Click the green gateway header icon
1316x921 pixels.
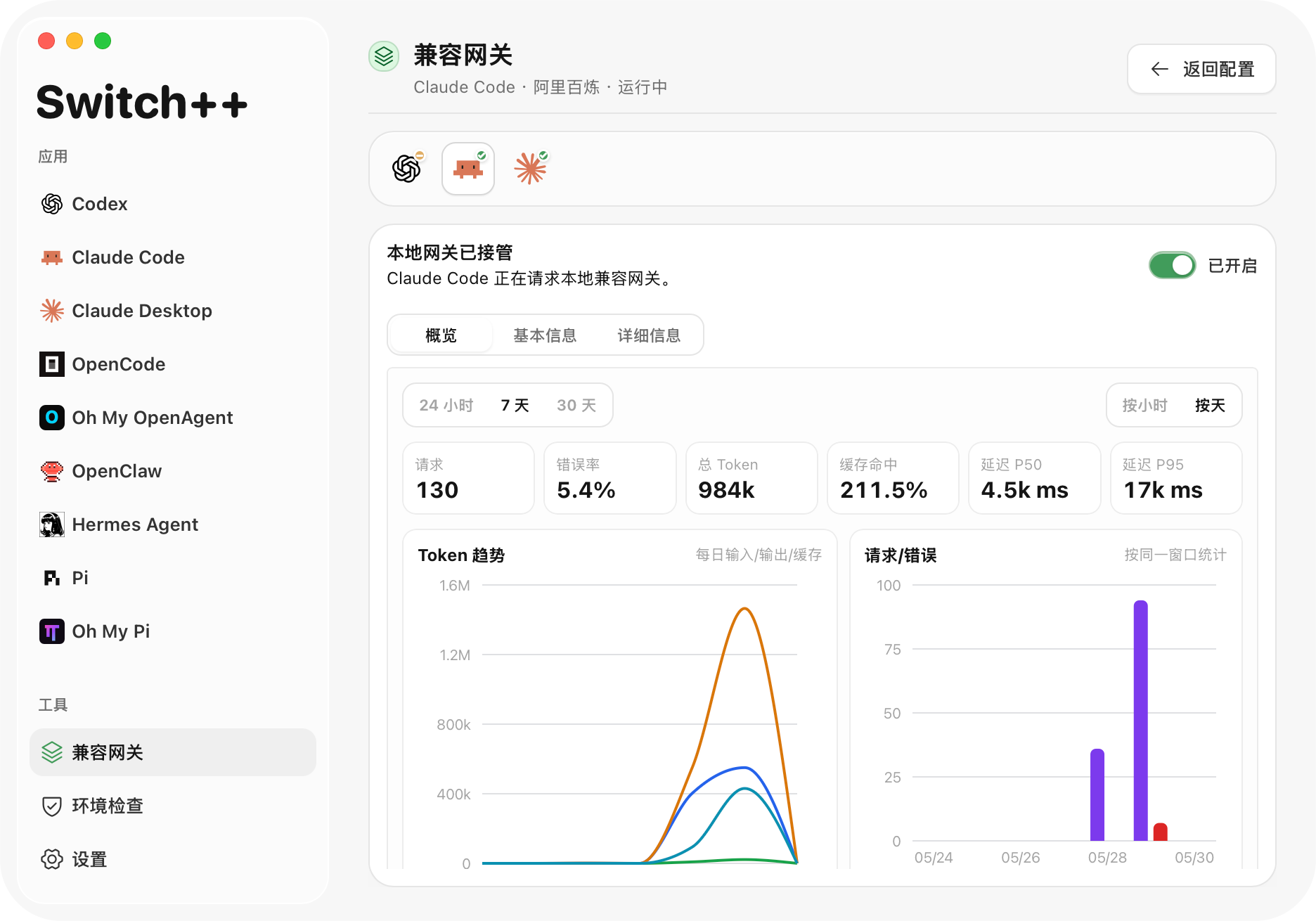[x=384, y=56]
